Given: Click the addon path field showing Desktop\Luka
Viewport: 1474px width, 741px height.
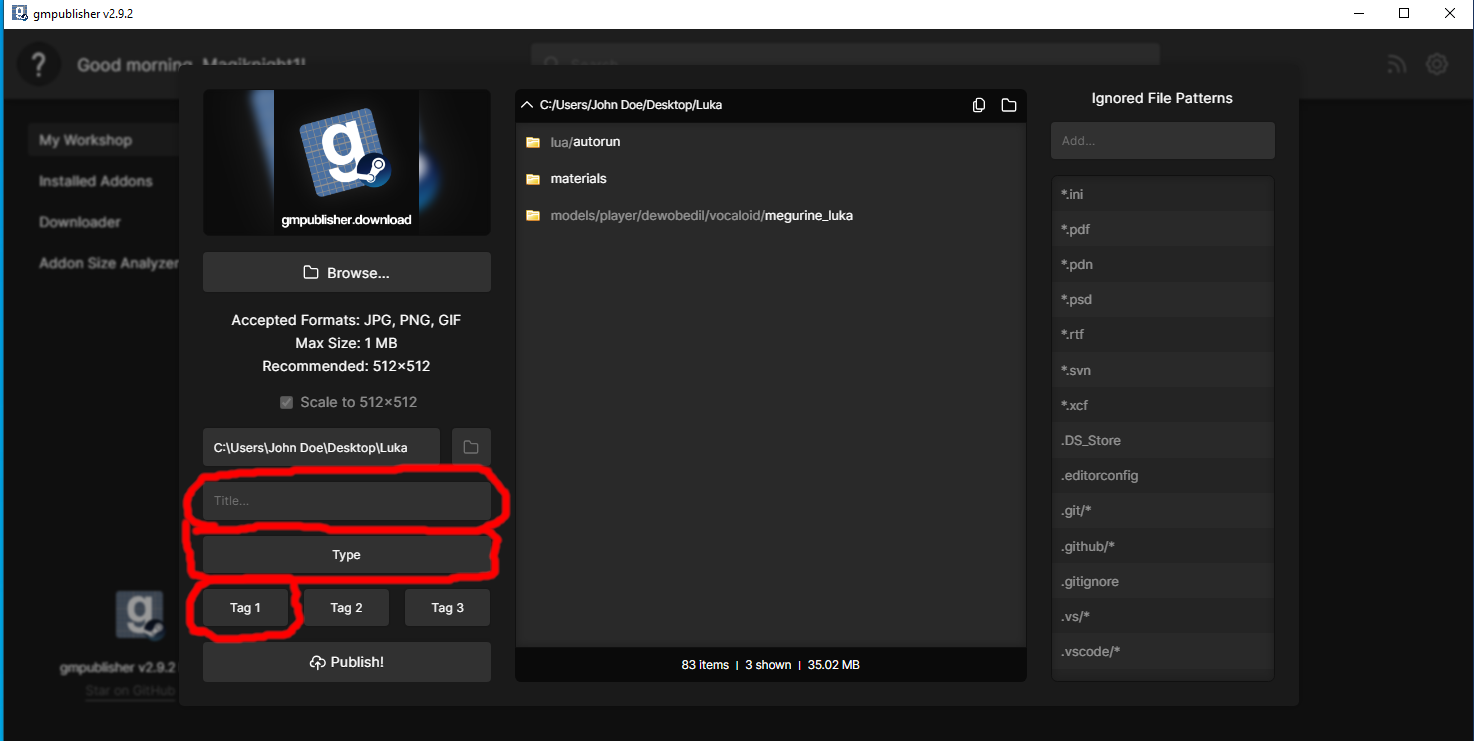Looking at the screenshot, I should coord(321,447).
